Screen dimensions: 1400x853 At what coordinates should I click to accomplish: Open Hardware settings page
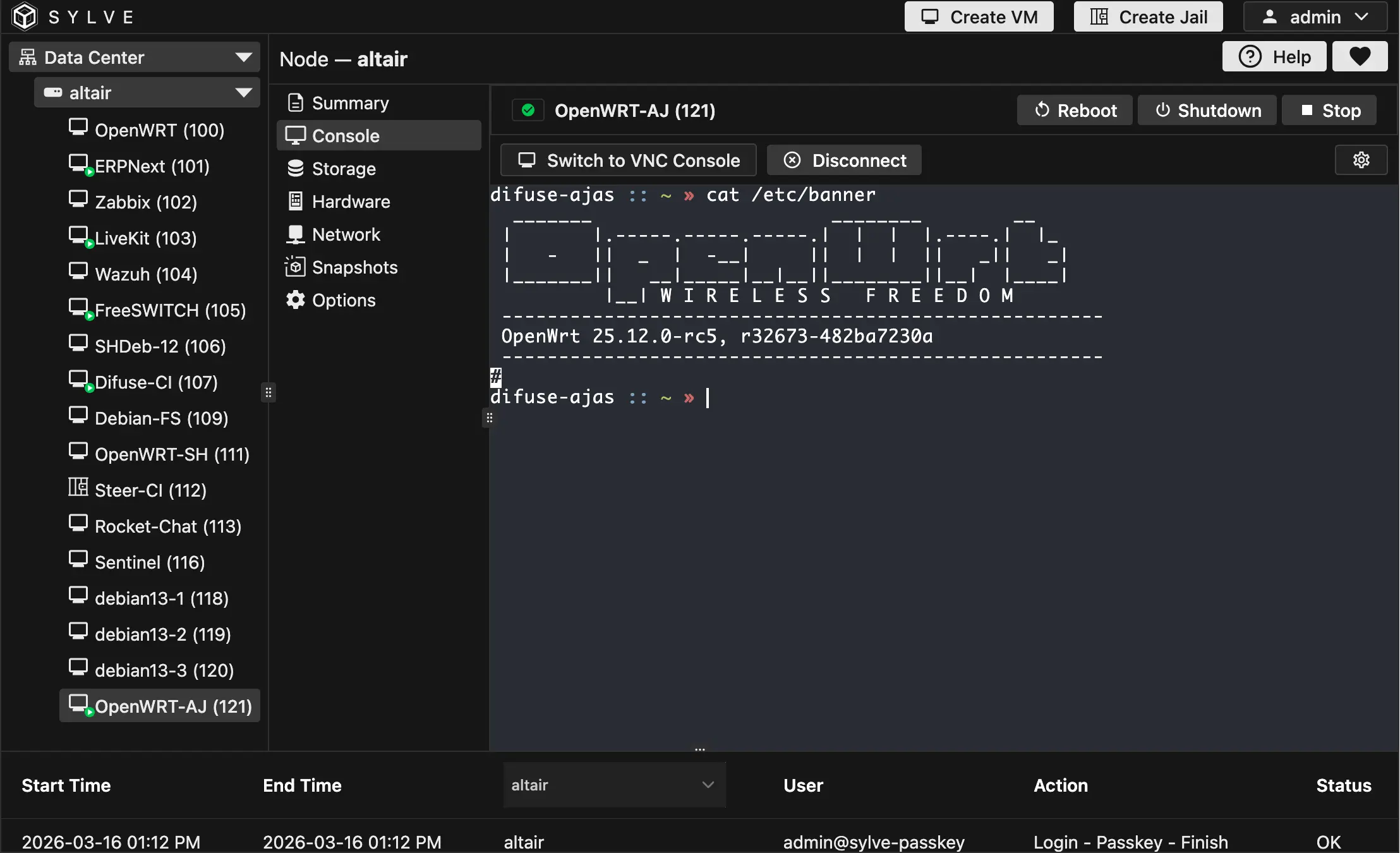(x=351, y=202)
